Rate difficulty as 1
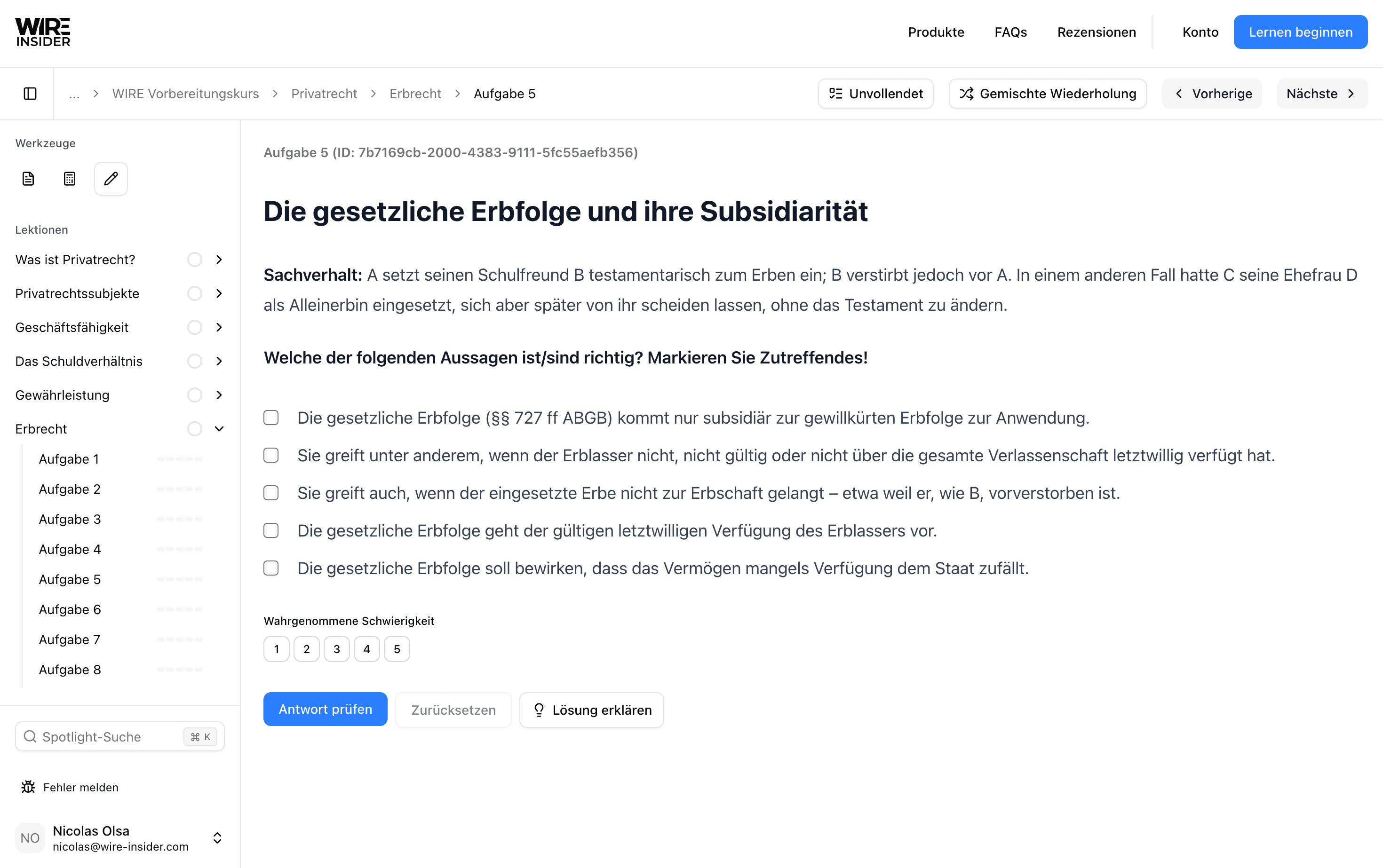Viewport: 1383px width, 868px height. click(276, 649)
